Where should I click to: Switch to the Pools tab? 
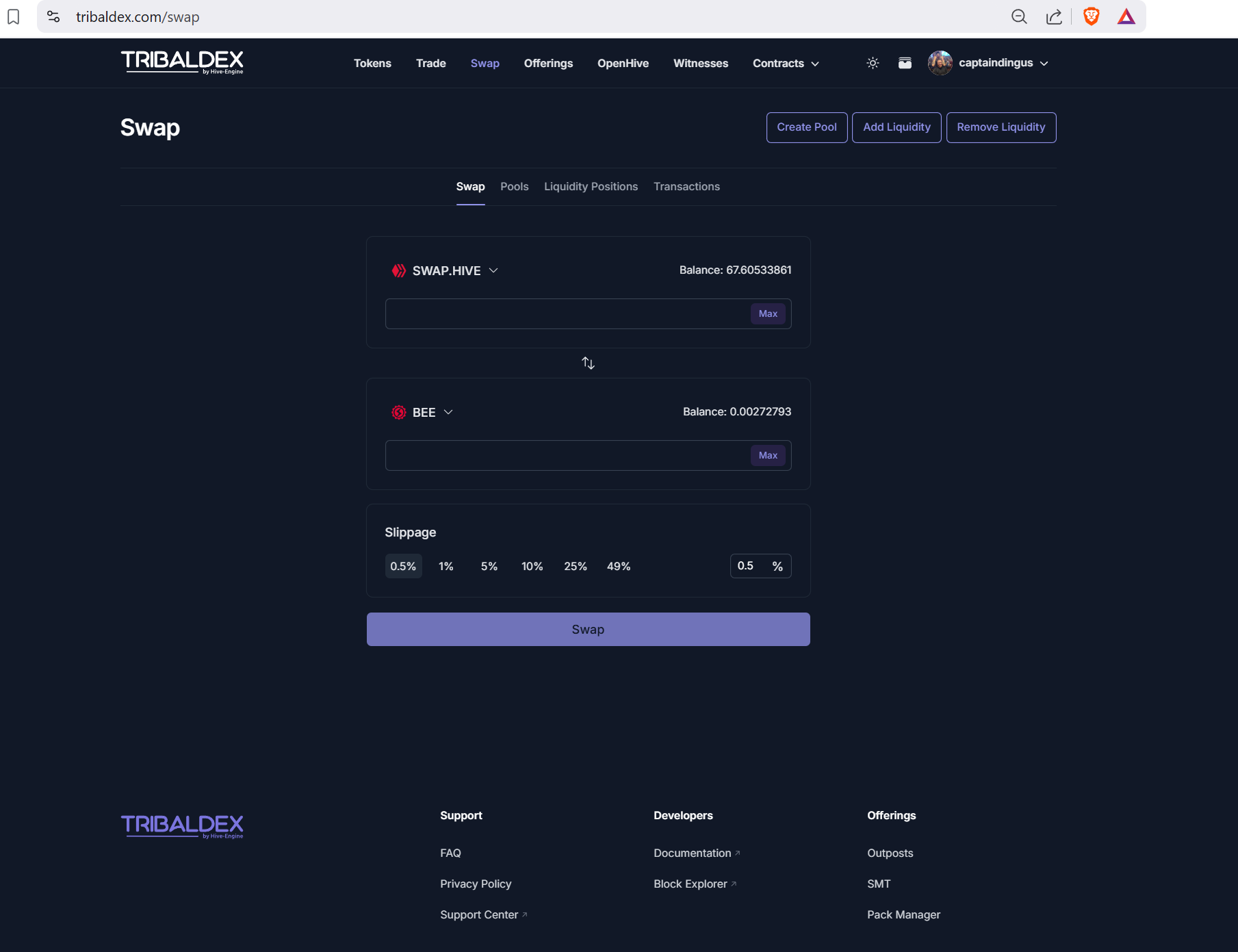[514, 187]
